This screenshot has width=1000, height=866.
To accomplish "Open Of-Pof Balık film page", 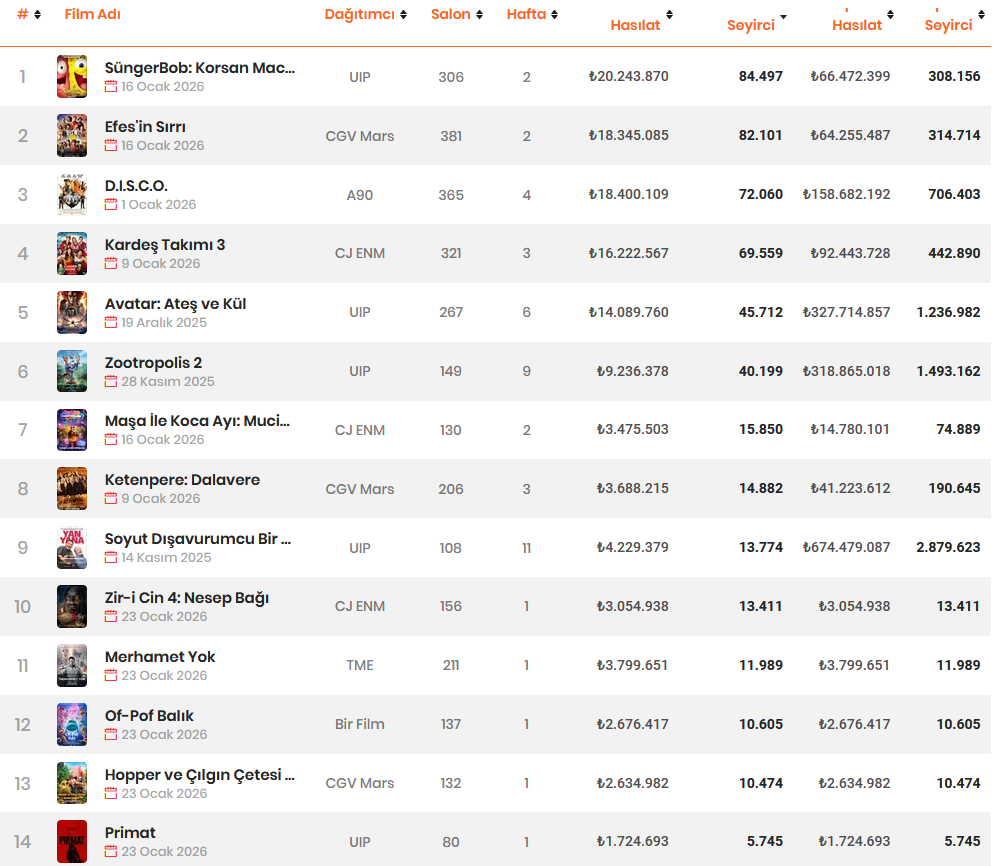I will point(149,716).
